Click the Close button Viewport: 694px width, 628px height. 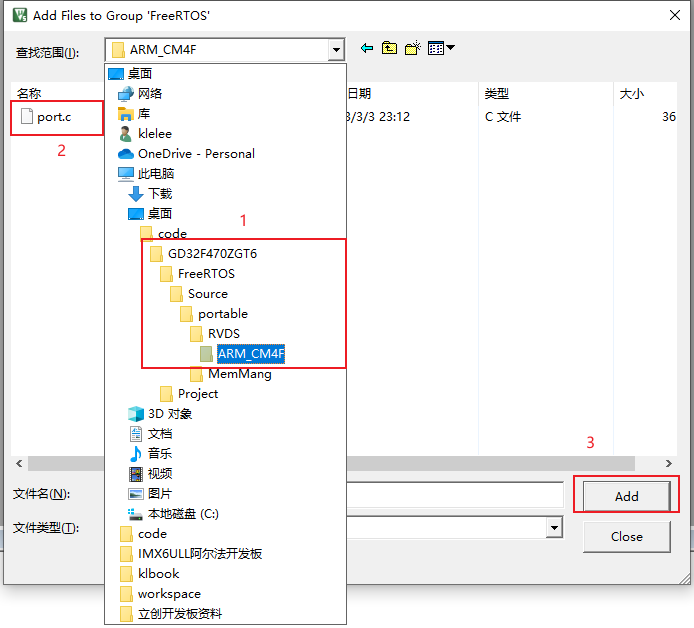(x=626, y=537)
